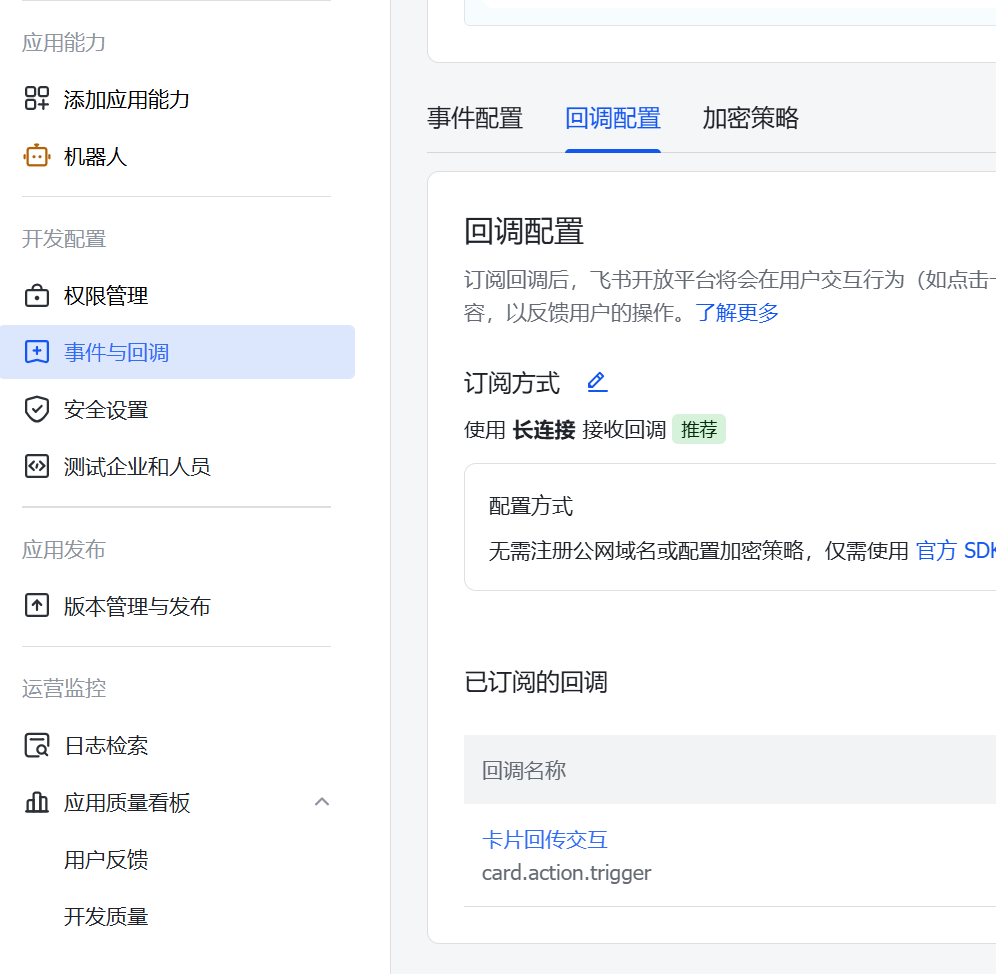
Task: Switch to the 事件配置 tab
Action: (475, 119)
